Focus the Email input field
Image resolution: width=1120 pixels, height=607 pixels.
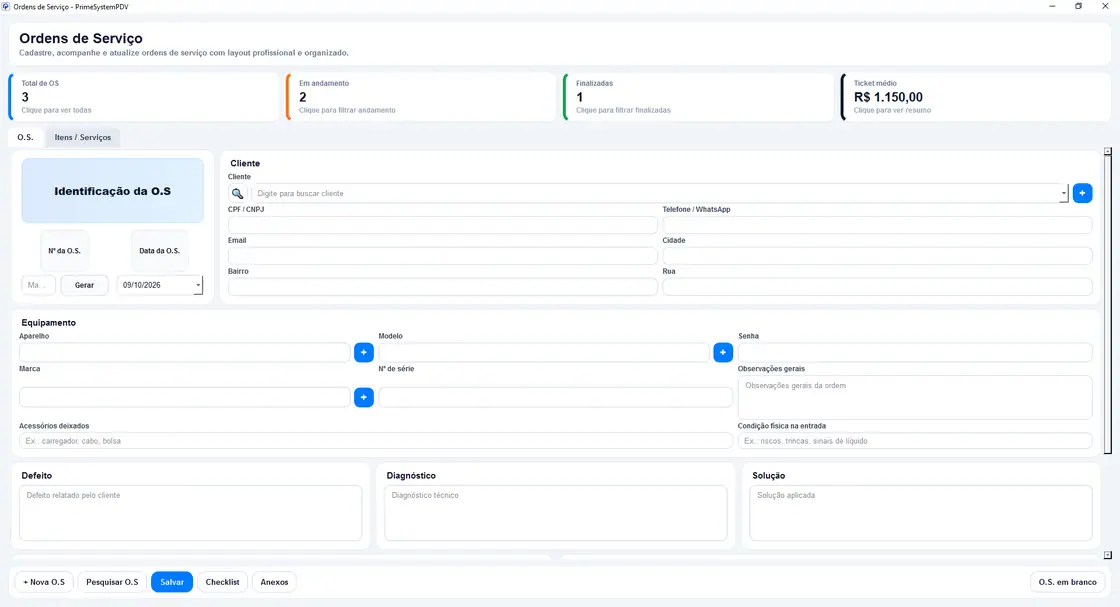tap(442, 256)
